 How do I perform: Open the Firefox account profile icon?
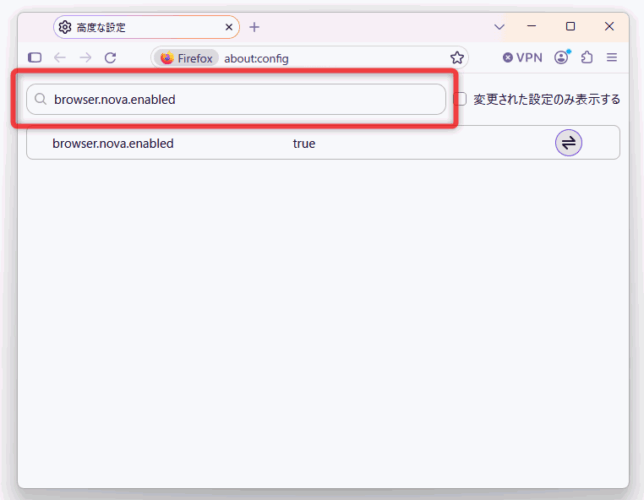coord(561,58)
